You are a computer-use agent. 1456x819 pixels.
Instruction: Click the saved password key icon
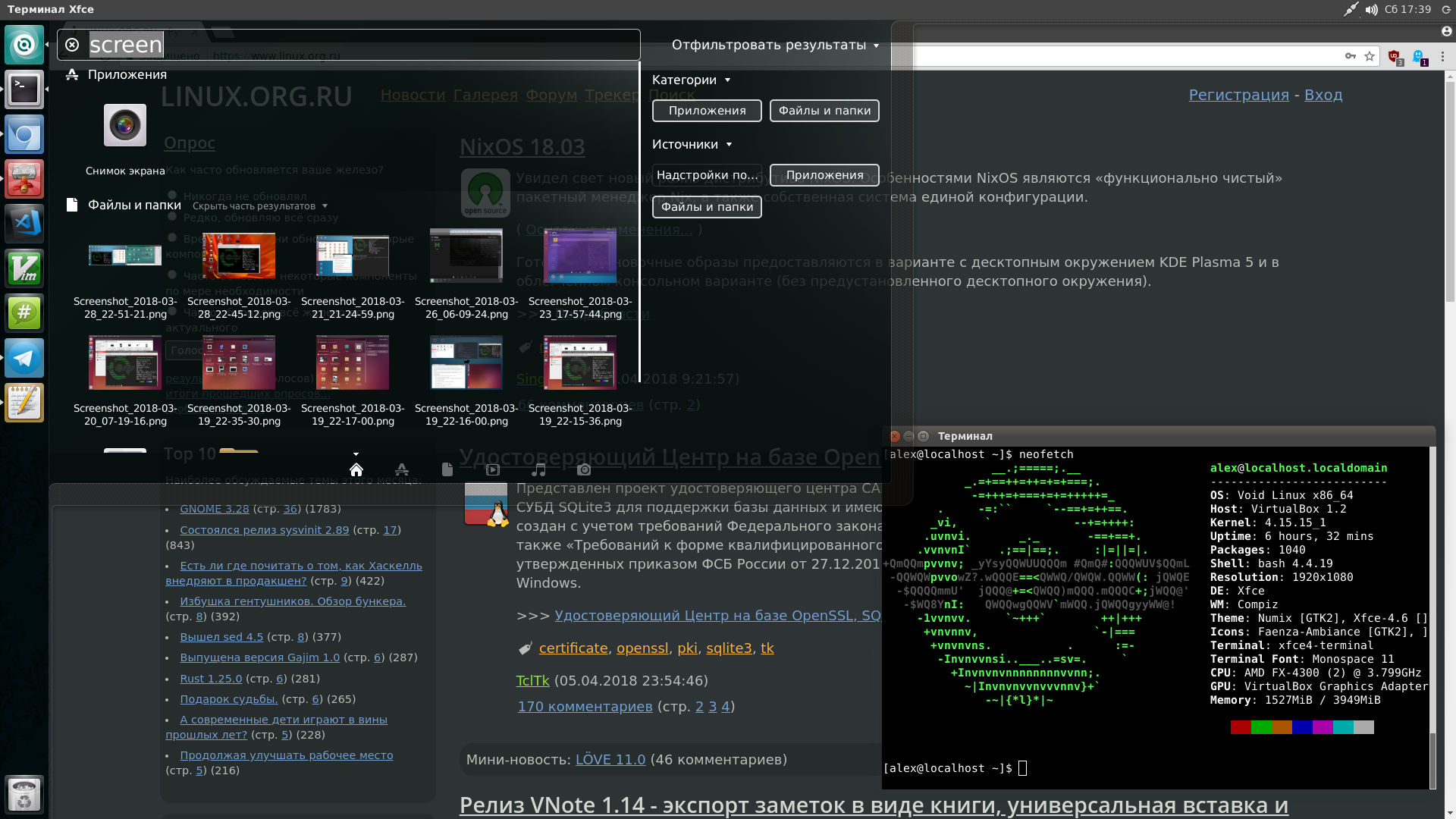(x=1351, y=56)
